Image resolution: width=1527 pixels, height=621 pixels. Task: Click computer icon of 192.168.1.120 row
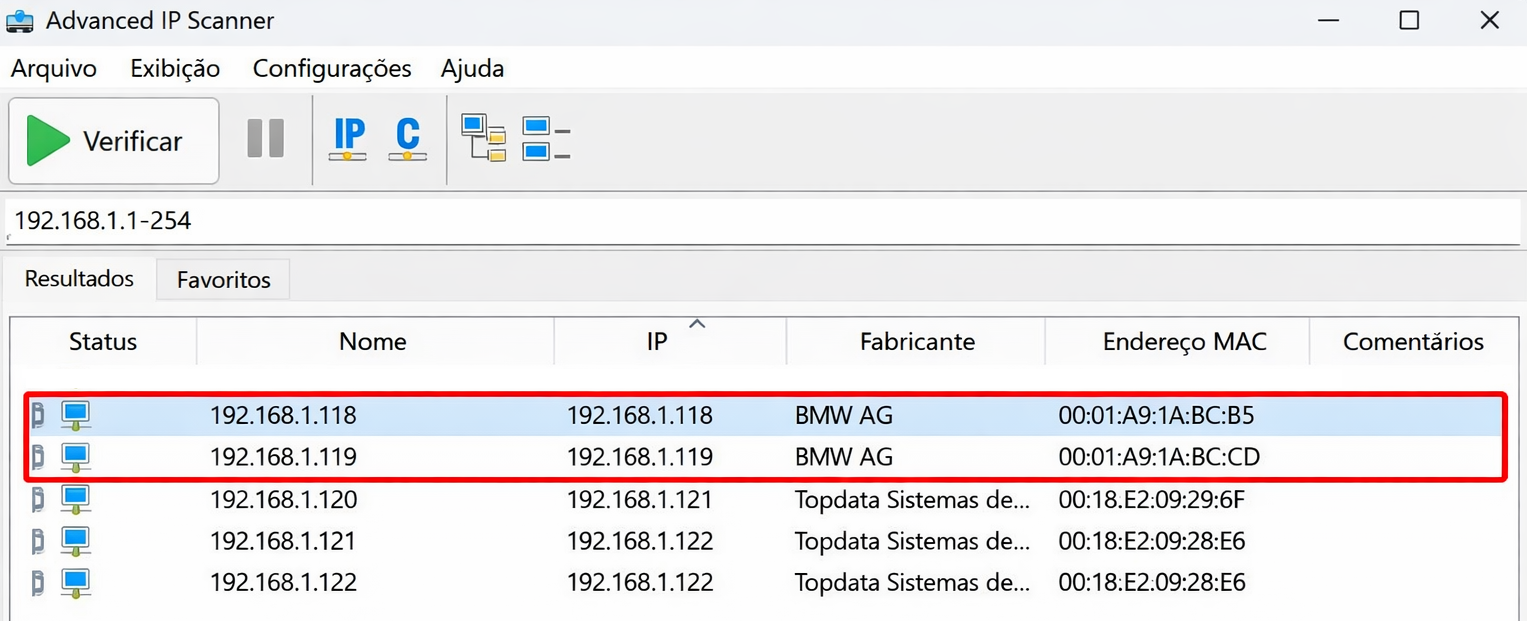click(76, 499)
